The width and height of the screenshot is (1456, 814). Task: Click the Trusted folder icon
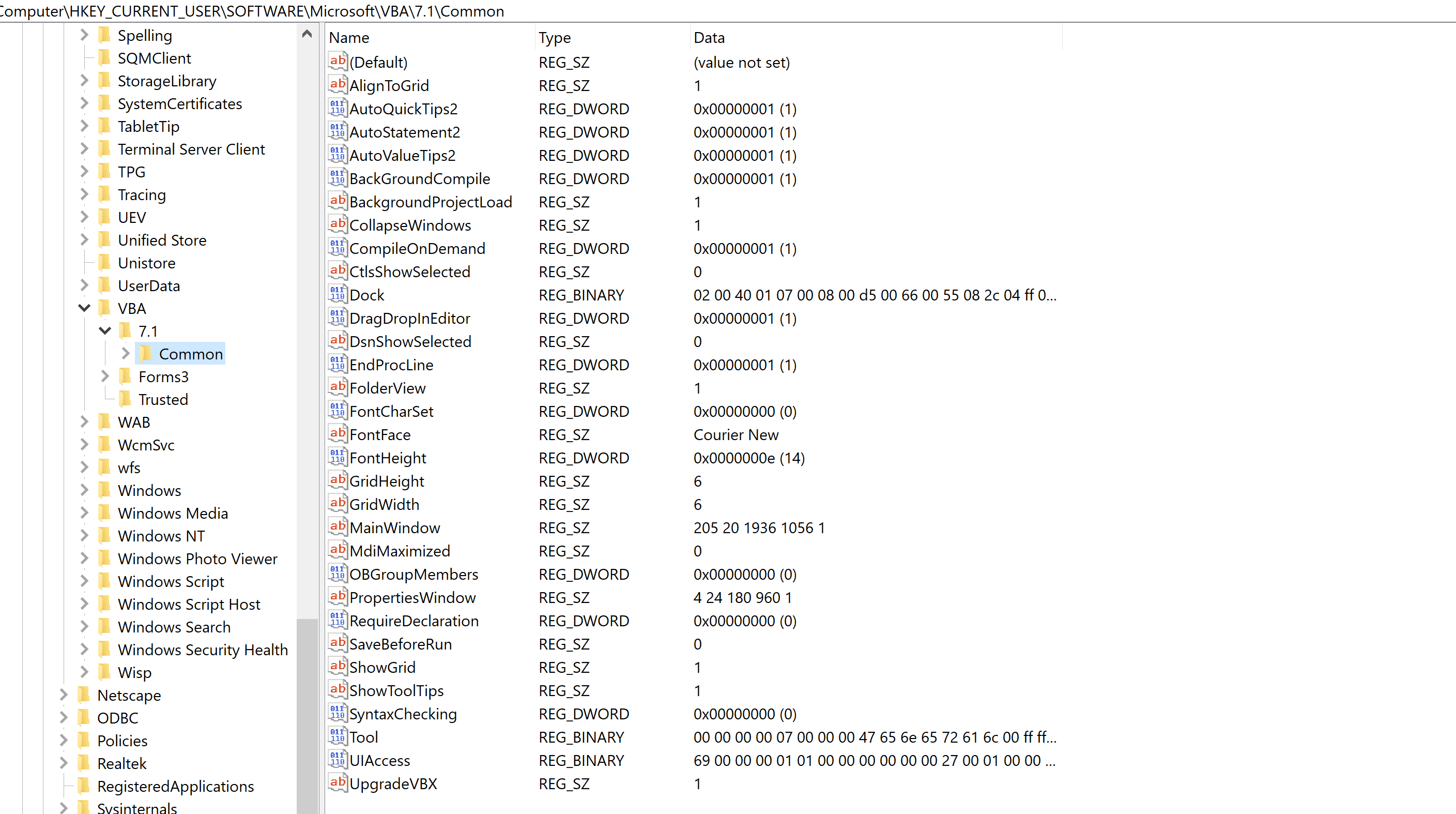[x=126, y=399]
